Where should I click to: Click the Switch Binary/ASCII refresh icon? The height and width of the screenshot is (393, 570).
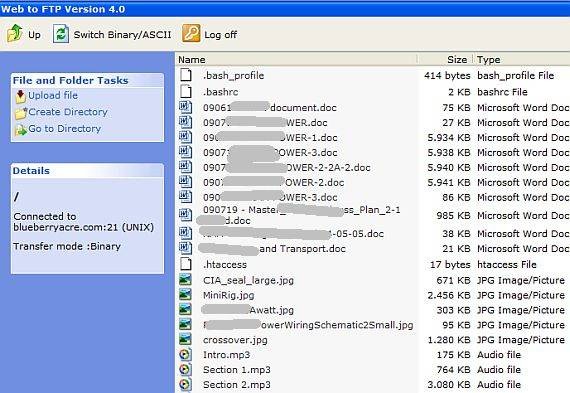point(61,34)
